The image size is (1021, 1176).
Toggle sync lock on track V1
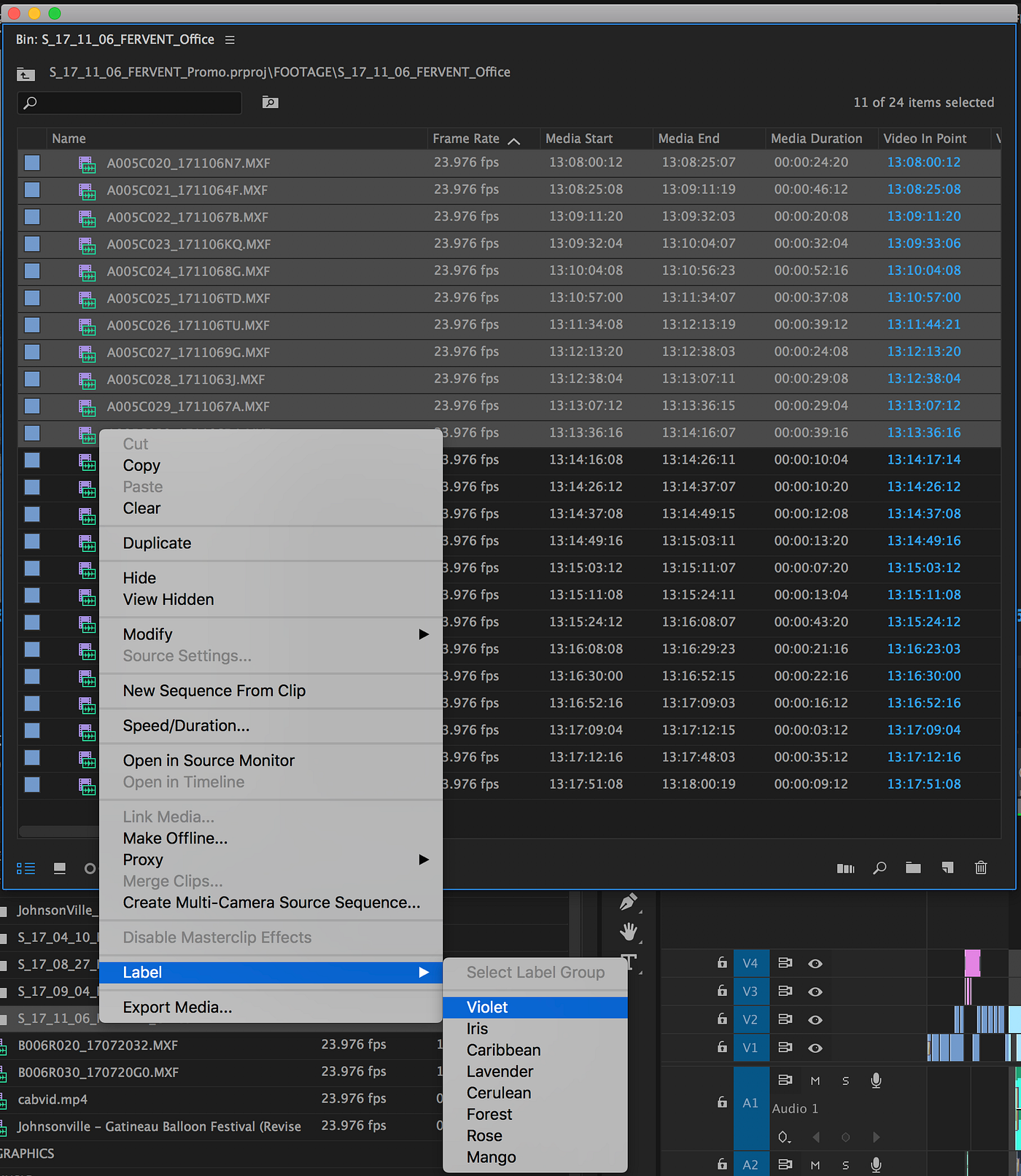(785, 1048)
